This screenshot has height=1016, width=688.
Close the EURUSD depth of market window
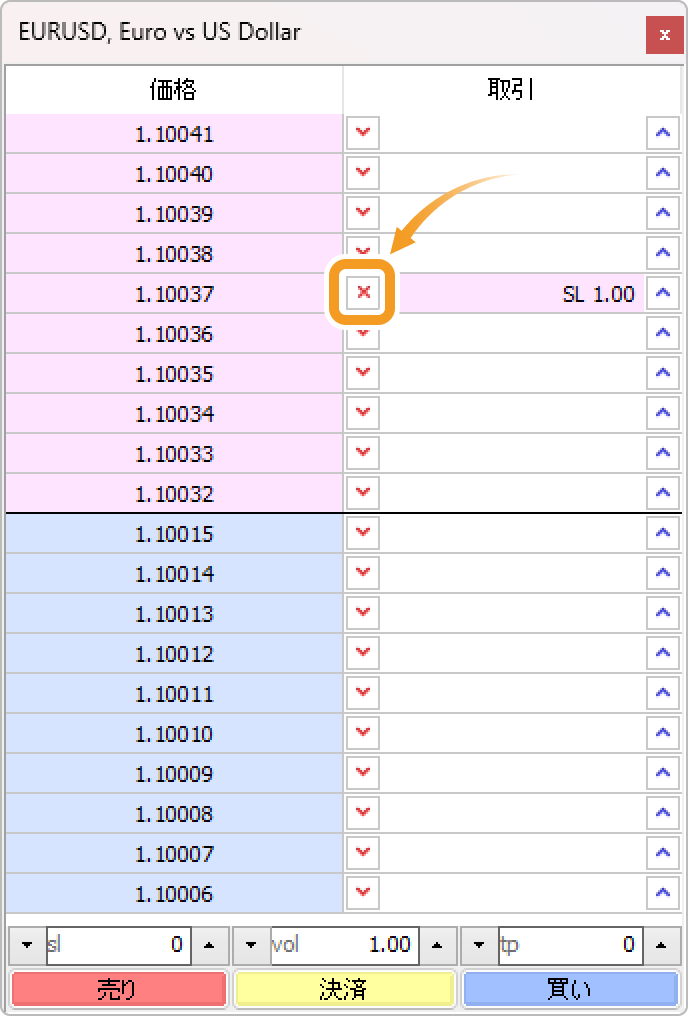664,35
